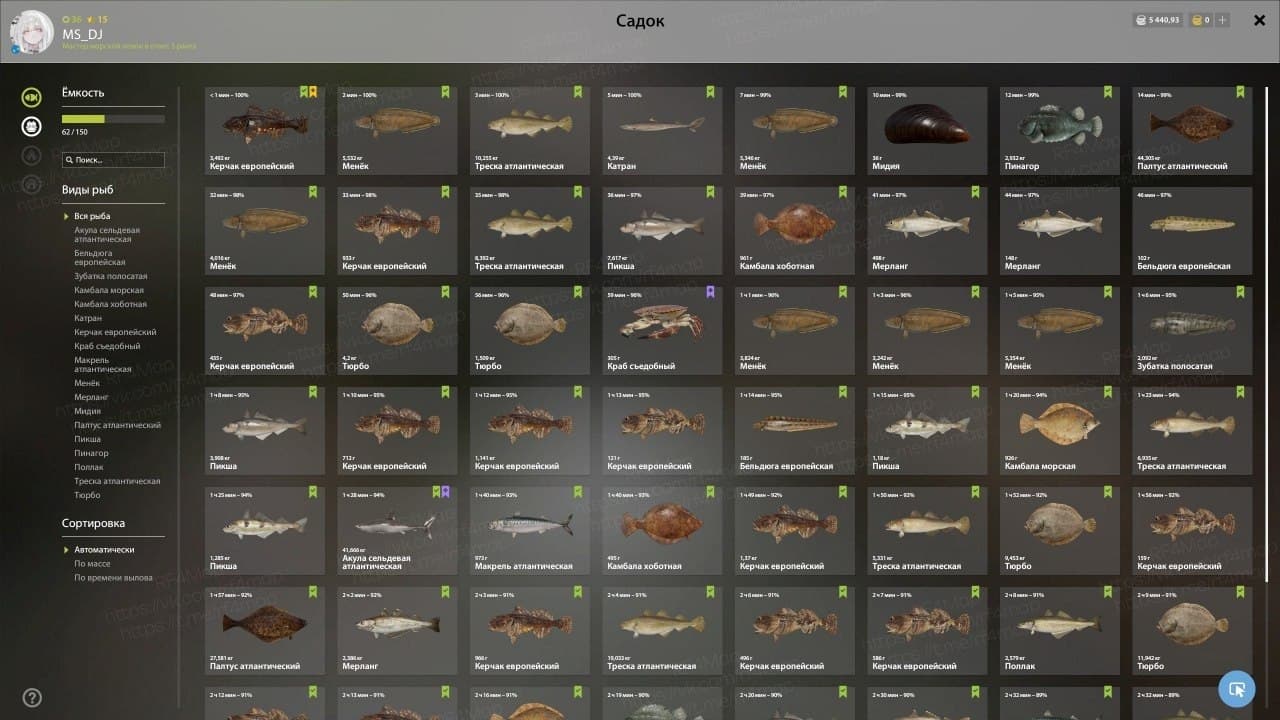1280x720 pixels.
Task: Filter by Акула сельдевая атлантическая in the species list
Action: point(107,235)
